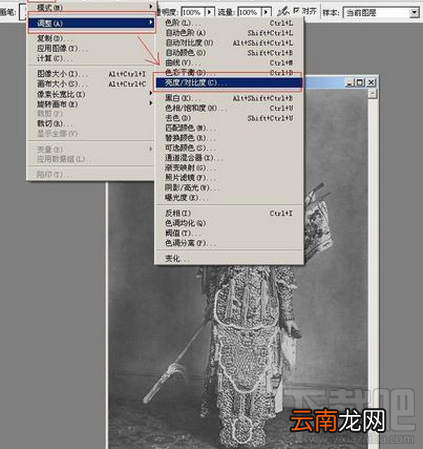The image size is (423, 449).
Task: Open the 流量 flow slider arrow
Action: click(x=266, y=12)
